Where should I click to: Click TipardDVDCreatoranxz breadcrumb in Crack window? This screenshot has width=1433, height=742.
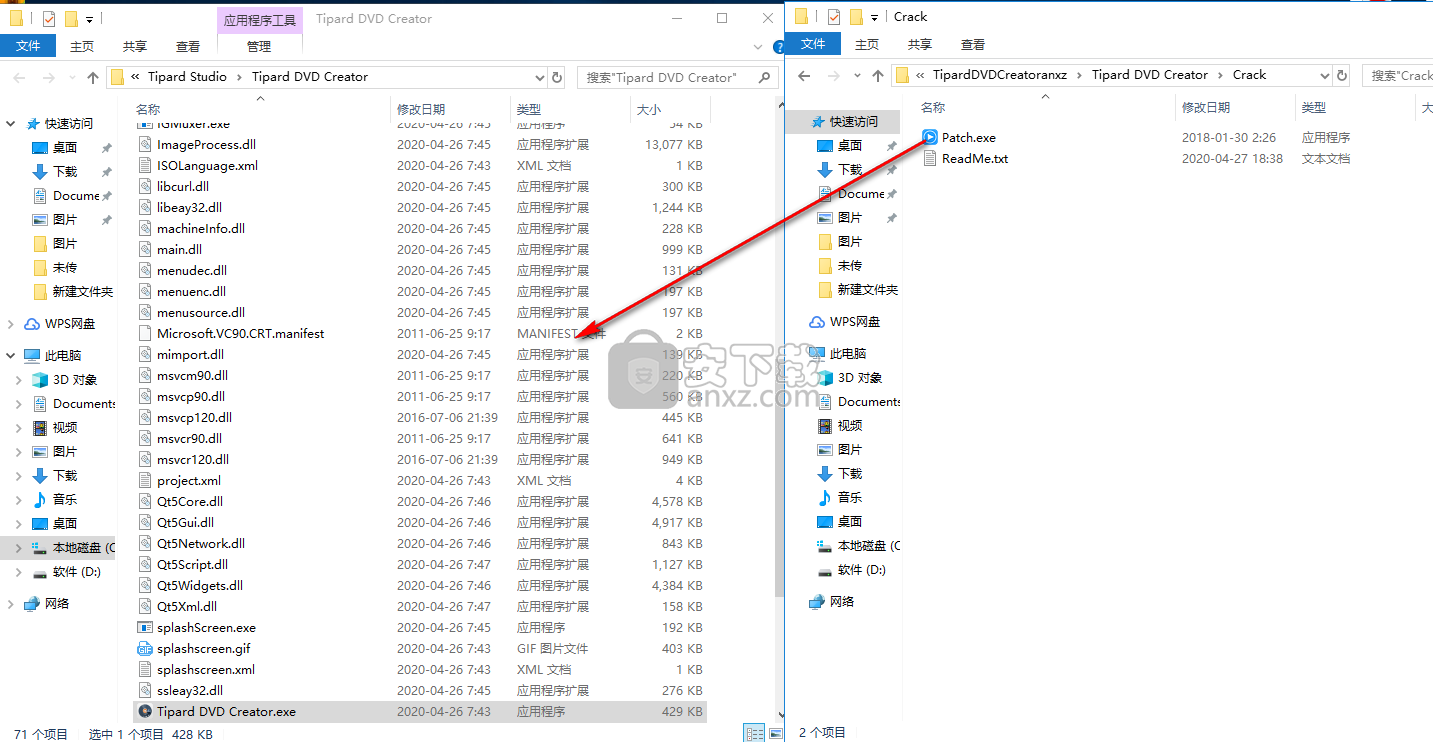coord(1000,75)
